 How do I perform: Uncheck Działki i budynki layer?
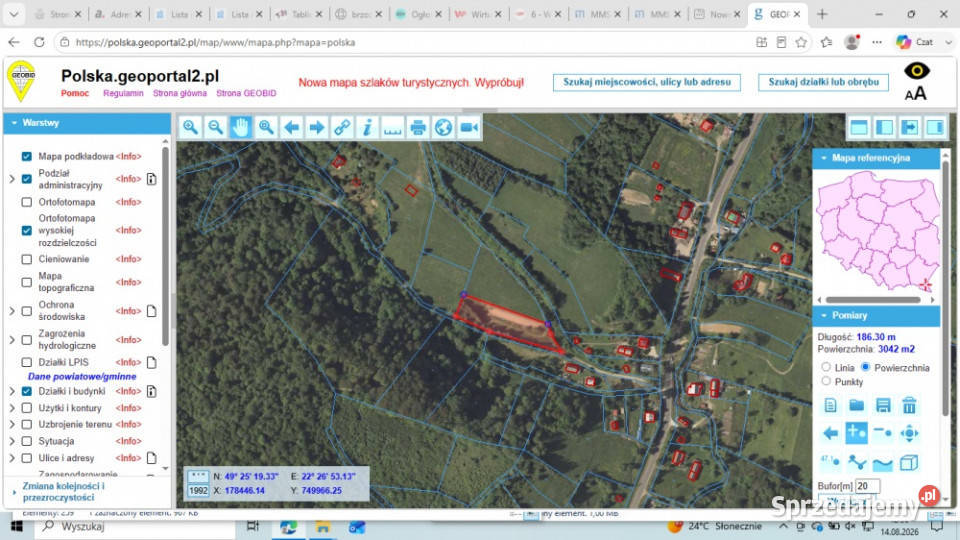click(x=26, y=391)
